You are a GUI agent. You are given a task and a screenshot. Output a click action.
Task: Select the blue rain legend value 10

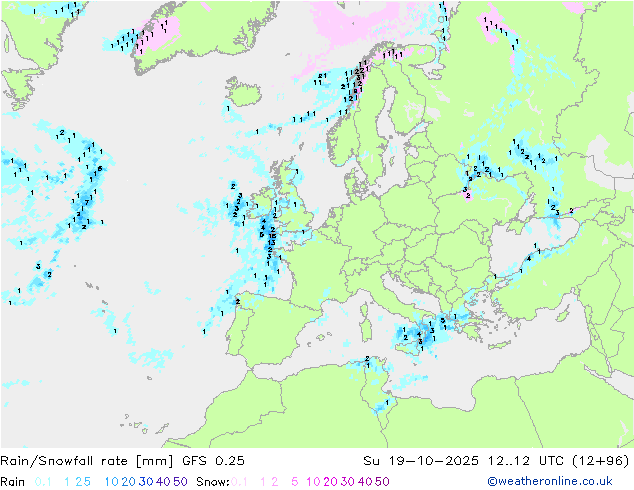[111, 482]
